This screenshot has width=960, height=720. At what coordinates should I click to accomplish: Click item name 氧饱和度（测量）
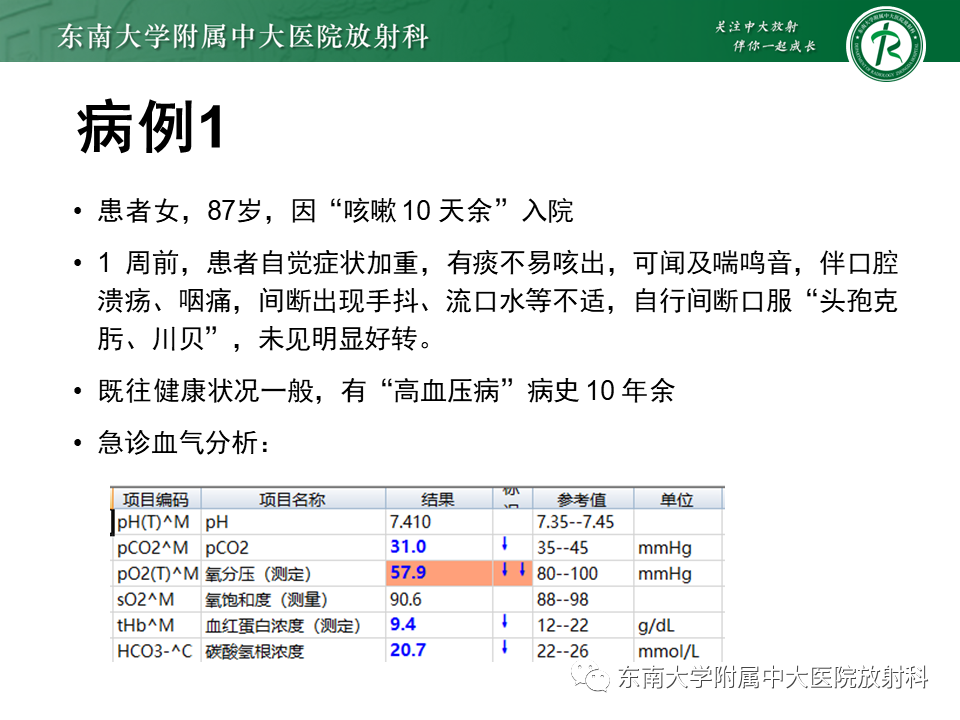pyautogui.click(x=266, y=600)
